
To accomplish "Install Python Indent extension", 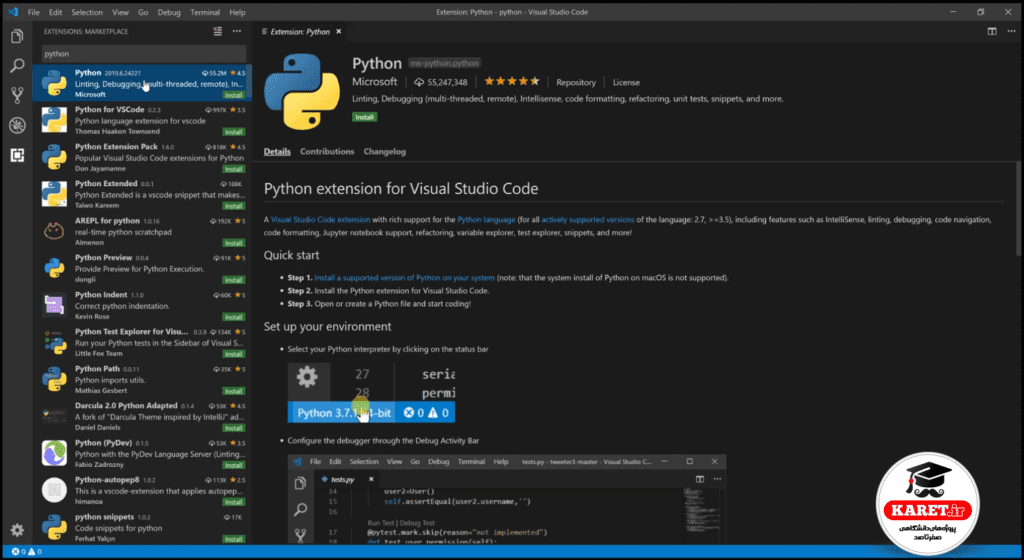I will coord(234,317).
